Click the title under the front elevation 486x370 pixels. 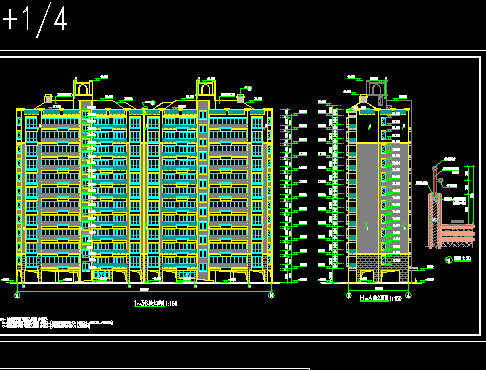tap(155, 303)
